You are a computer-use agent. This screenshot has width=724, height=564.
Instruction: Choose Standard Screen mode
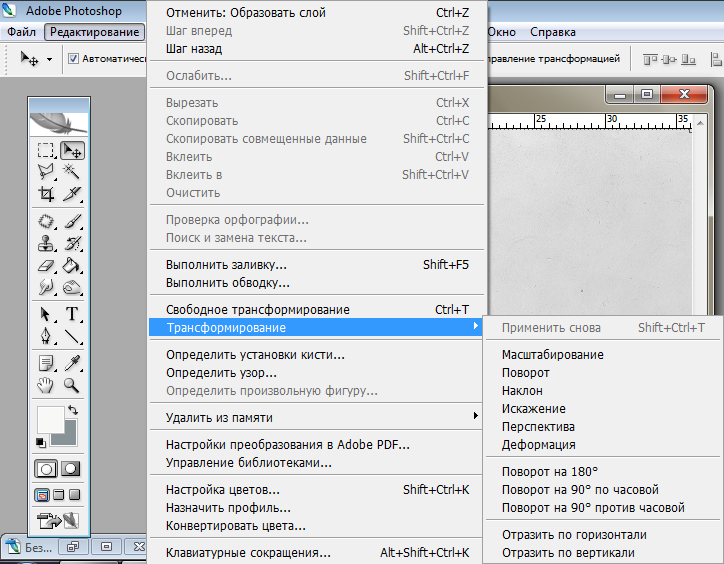click(42, 495)
